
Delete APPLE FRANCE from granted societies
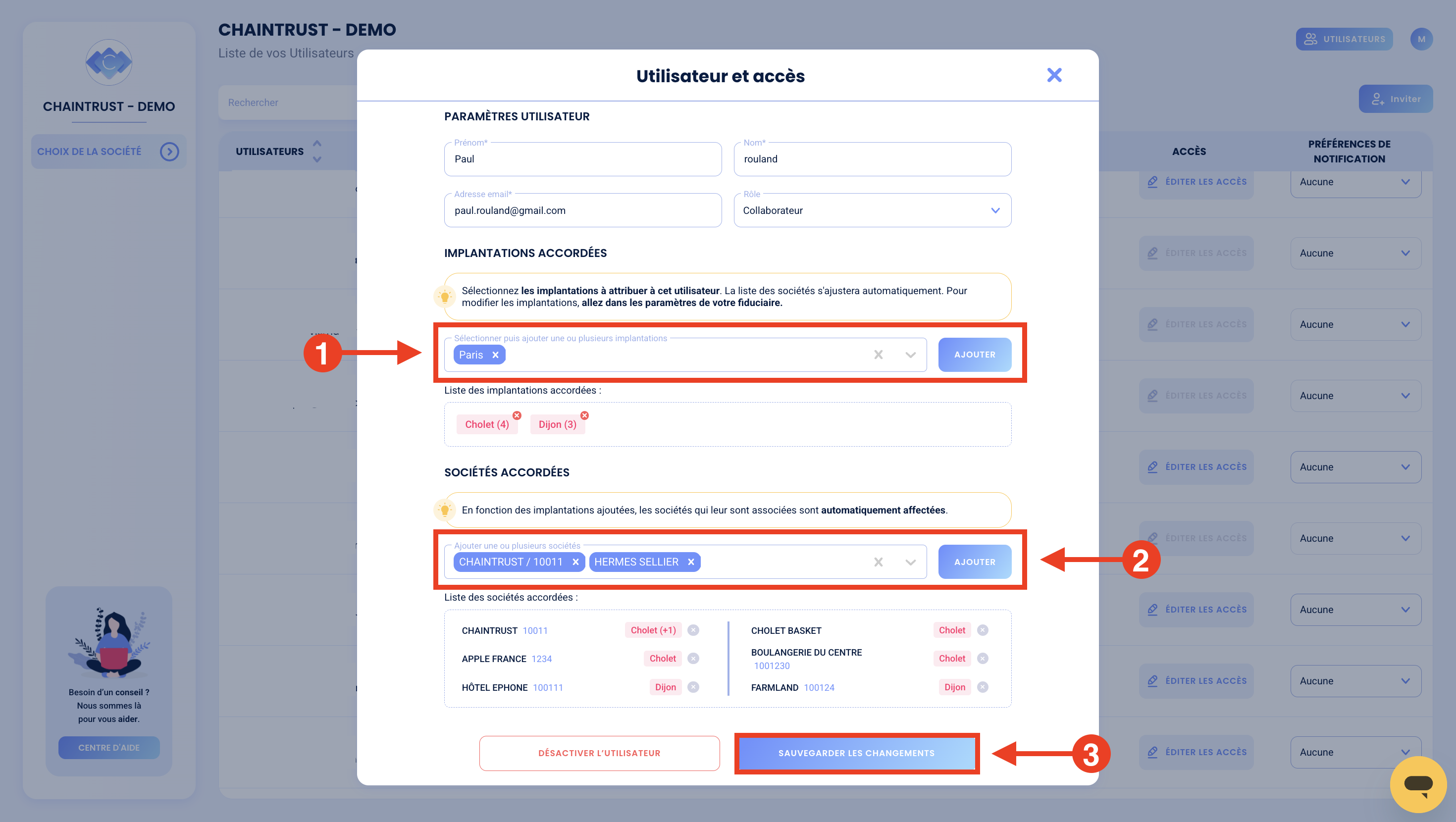click(x=693, y=658)
